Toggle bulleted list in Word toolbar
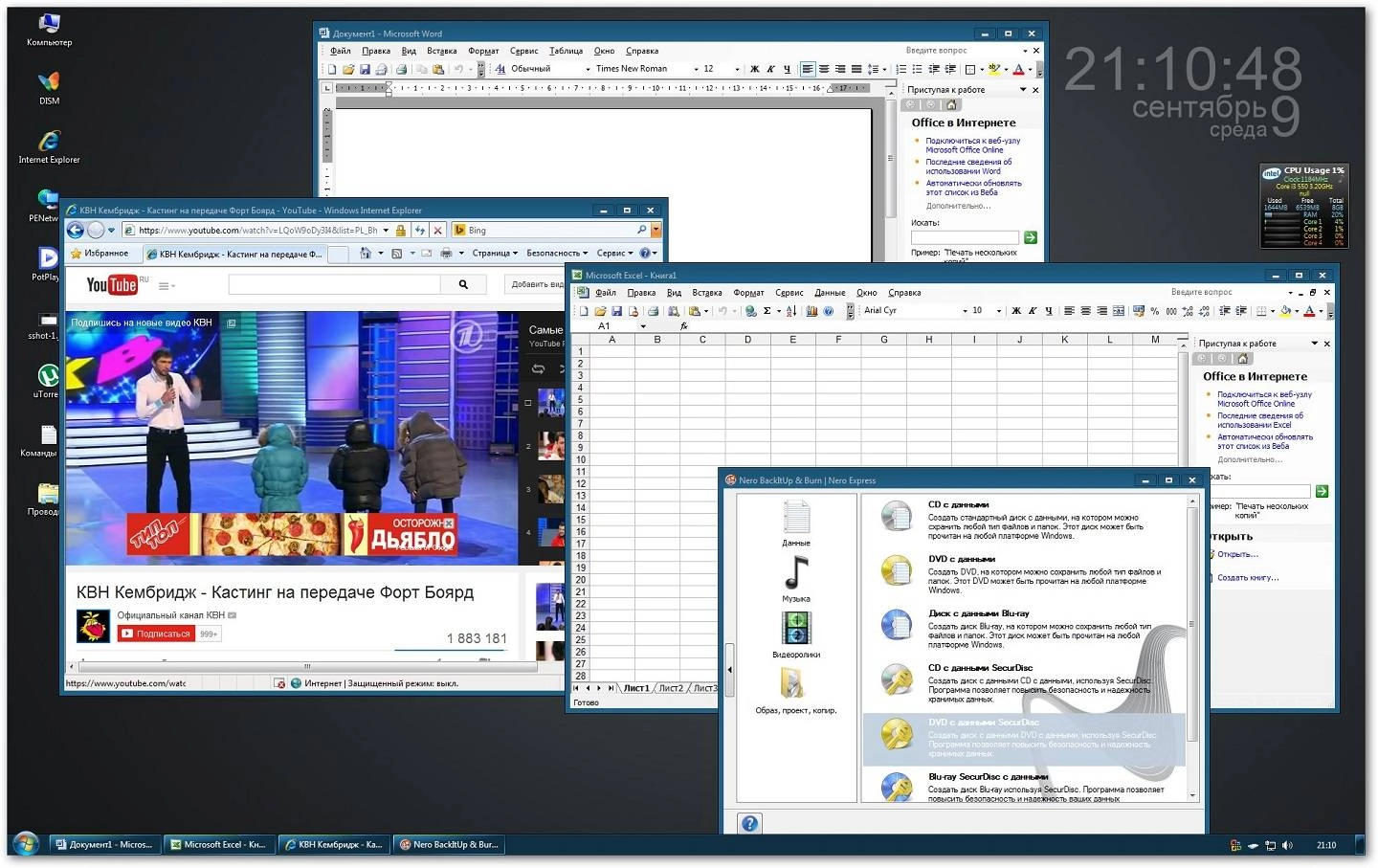The height and width of the screenshot is (868, 1378). click(x=917, y=69)
